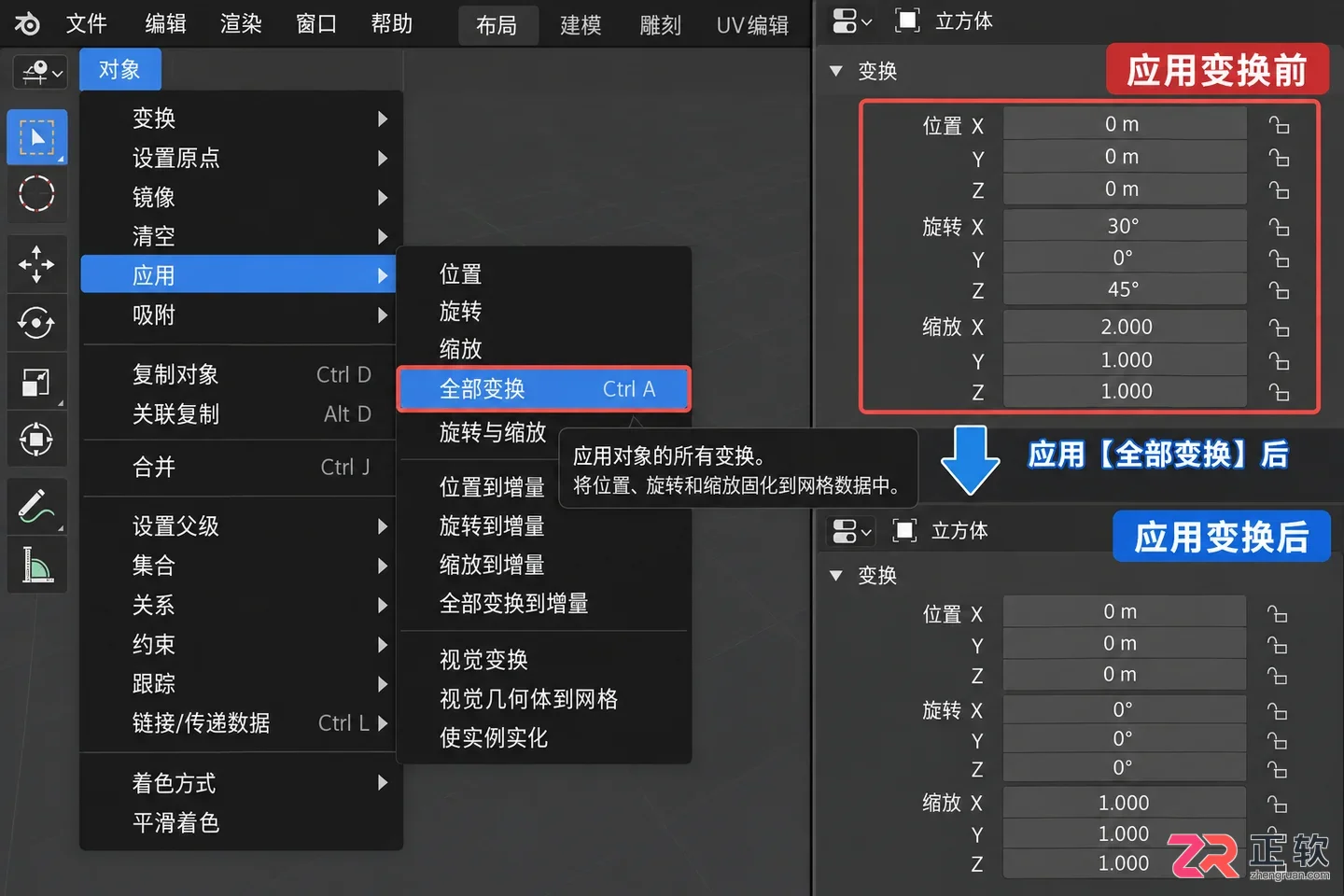The height and width of the screenshot is (896, 1344).
Task: Click the 45° rotation Z field
Action: point(1124,289)
